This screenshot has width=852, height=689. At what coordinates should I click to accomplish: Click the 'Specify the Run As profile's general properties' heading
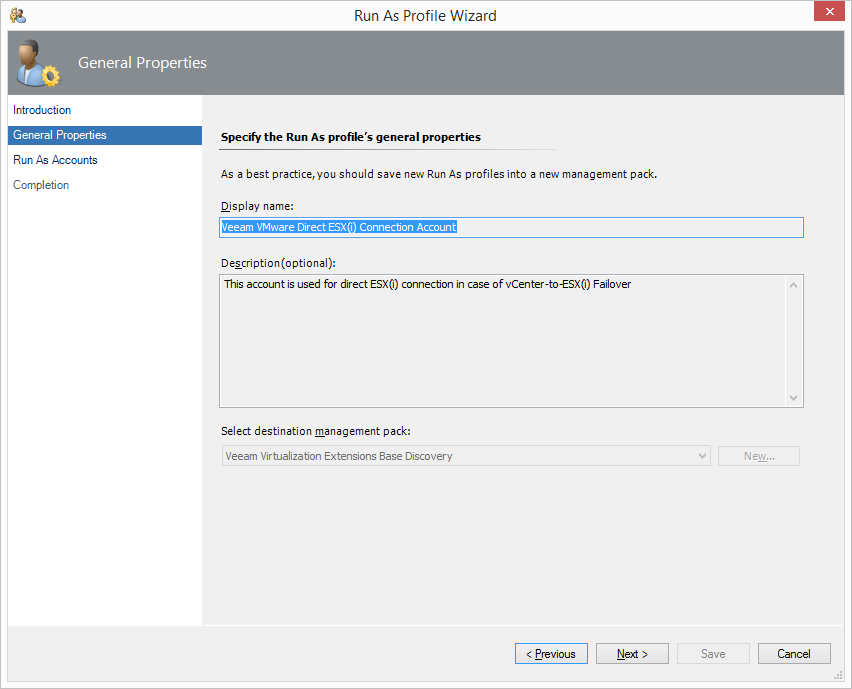pos(350,137)
